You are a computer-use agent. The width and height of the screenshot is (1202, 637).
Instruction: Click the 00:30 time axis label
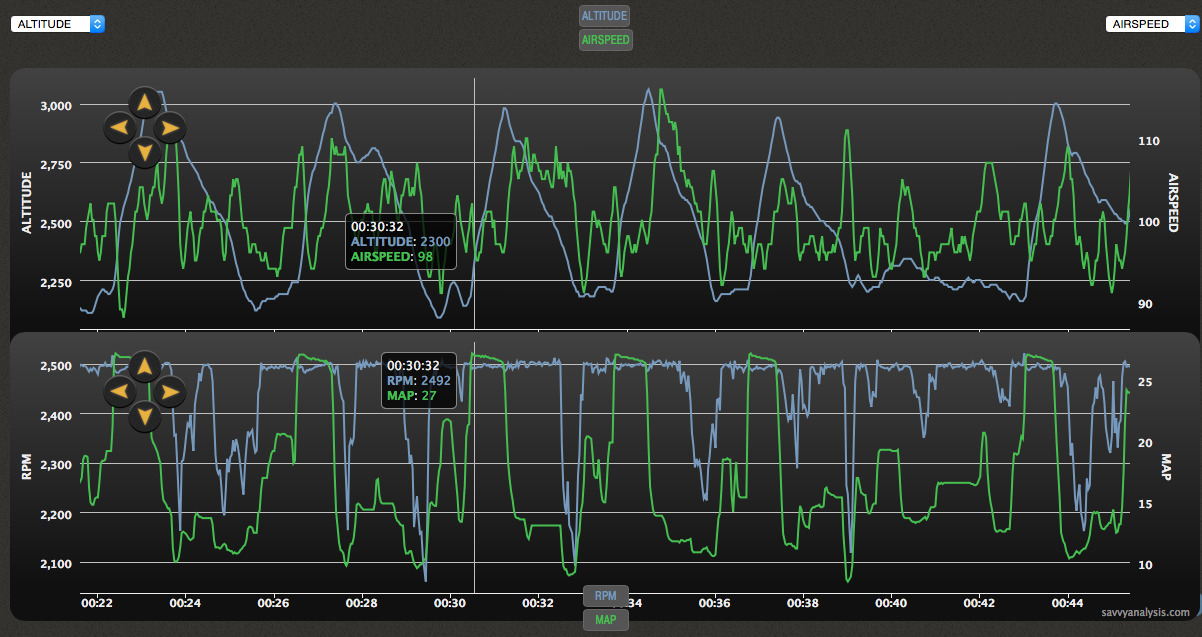pyautogui.click(x=450, y=603)
